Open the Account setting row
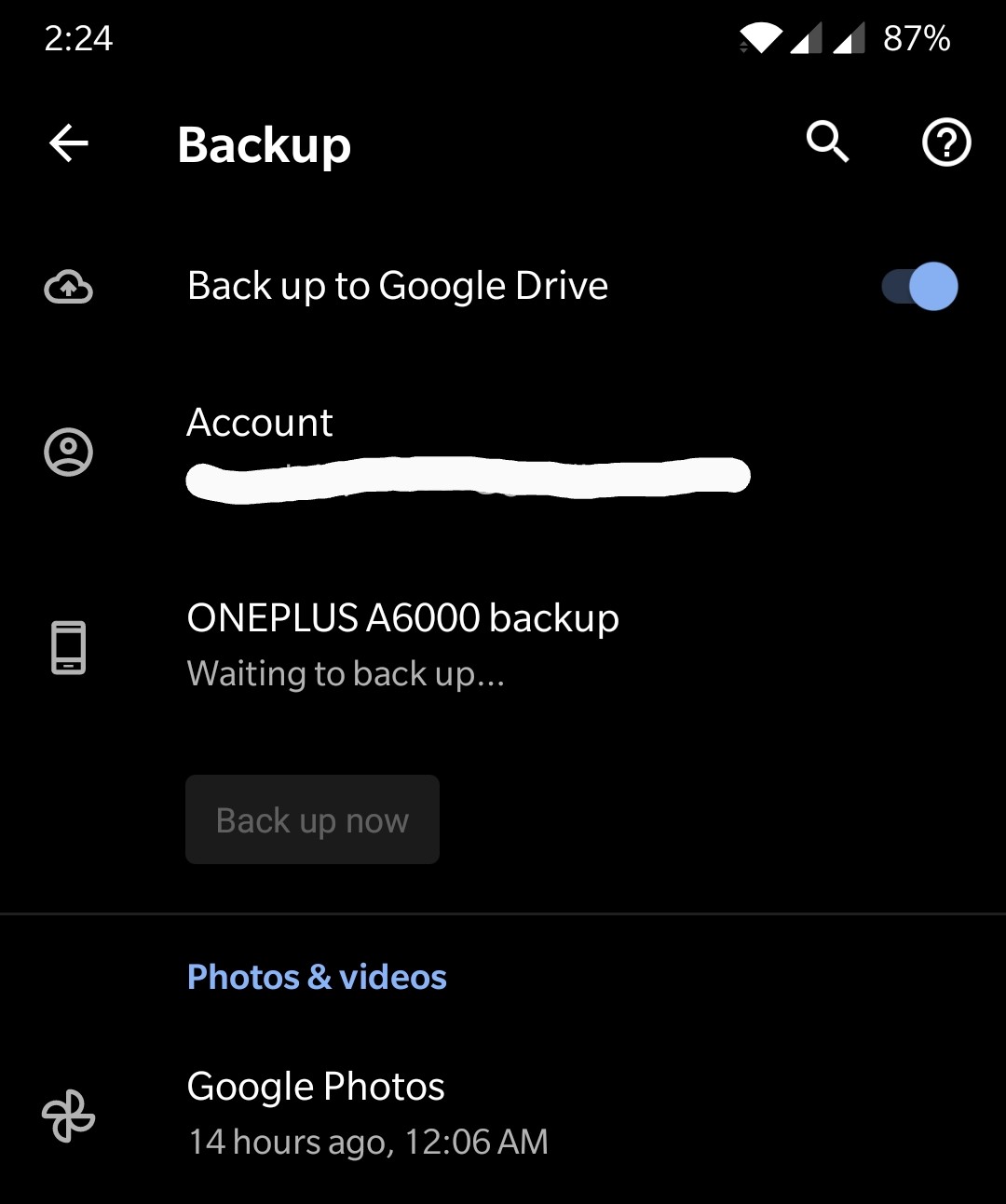1006x1204 pixels. 503,452
